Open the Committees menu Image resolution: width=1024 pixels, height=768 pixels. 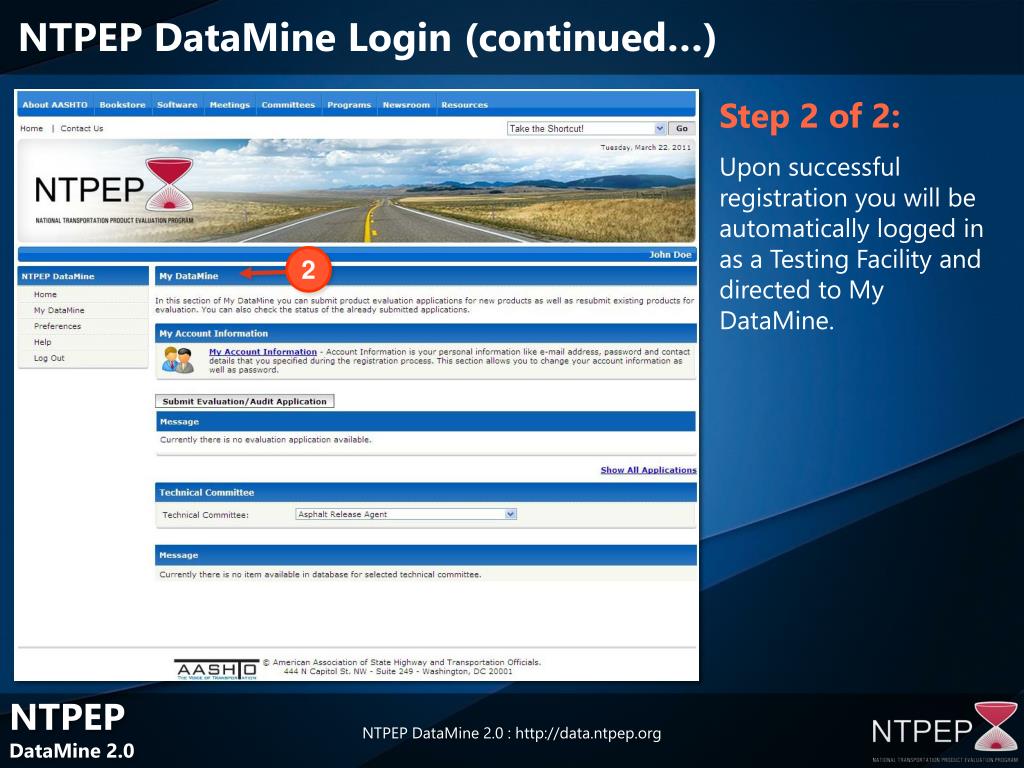coord(289,104)
